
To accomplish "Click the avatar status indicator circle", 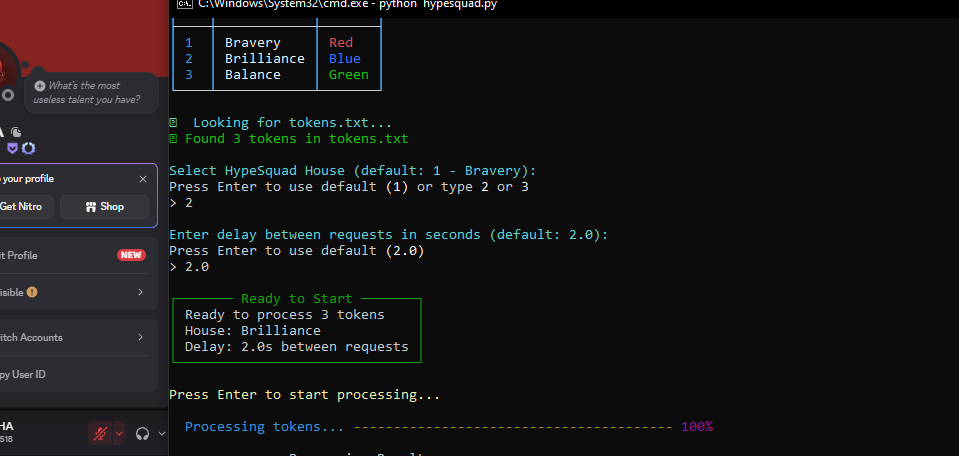I will (x=7, y=95).
